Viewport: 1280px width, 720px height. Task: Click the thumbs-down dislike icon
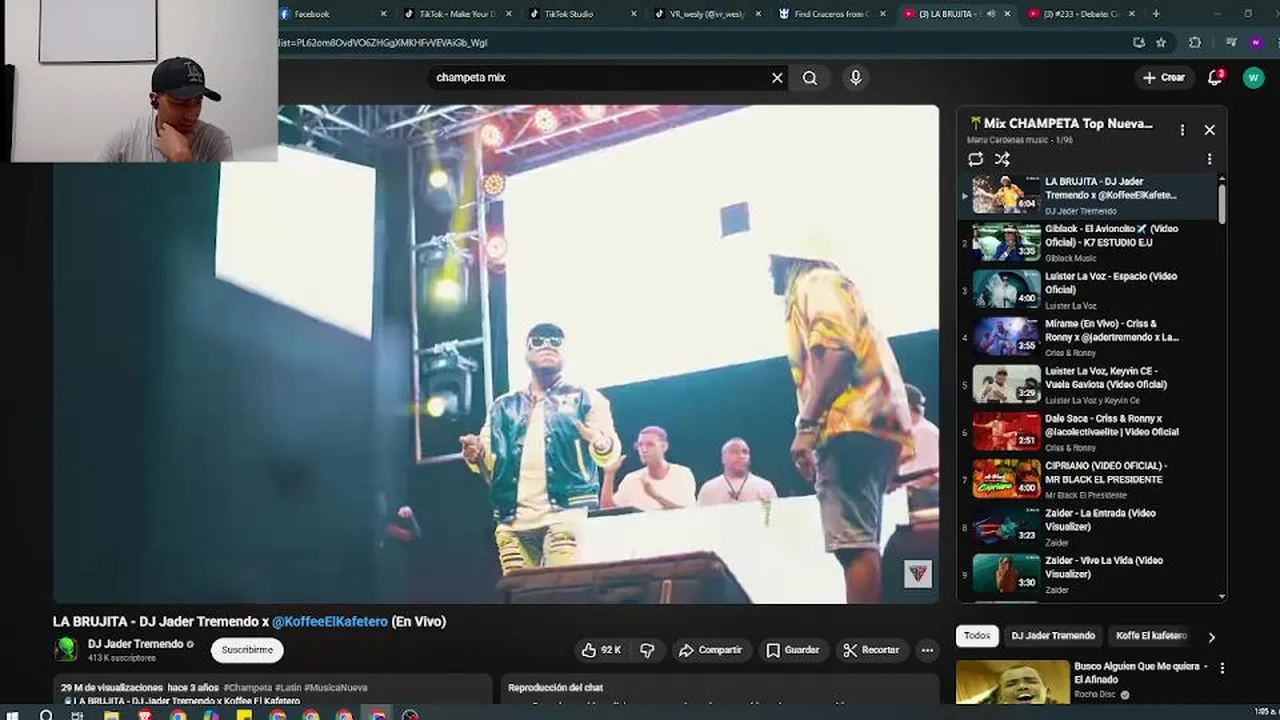point(647,650)
